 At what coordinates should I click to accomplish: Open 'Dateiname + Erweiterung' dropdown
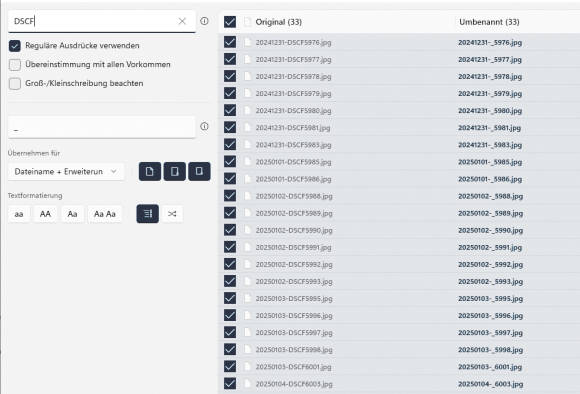point(66,172)
